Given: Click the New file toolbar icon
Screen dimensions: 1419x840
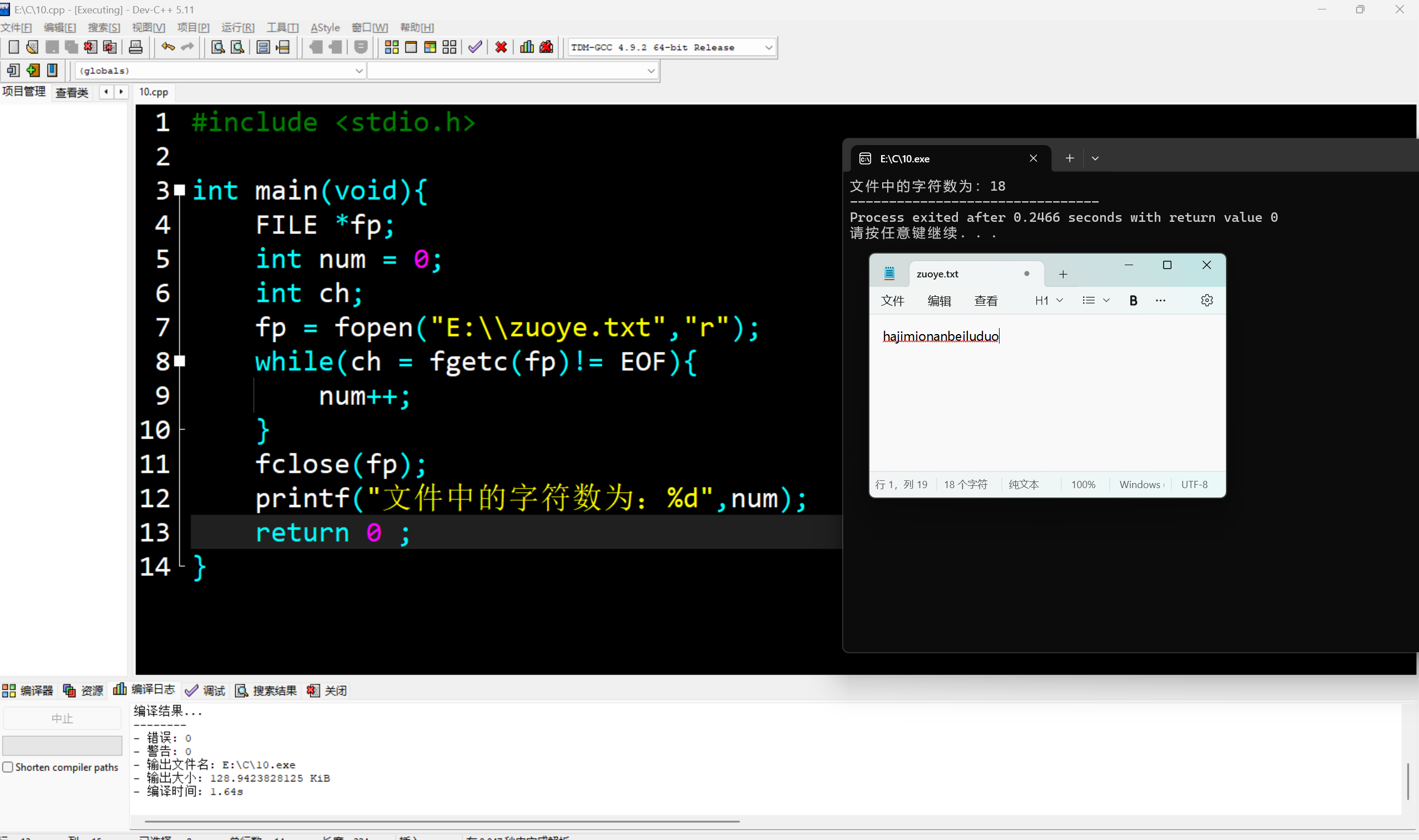Looking at the screenshot, I should (x=13, y=48).
